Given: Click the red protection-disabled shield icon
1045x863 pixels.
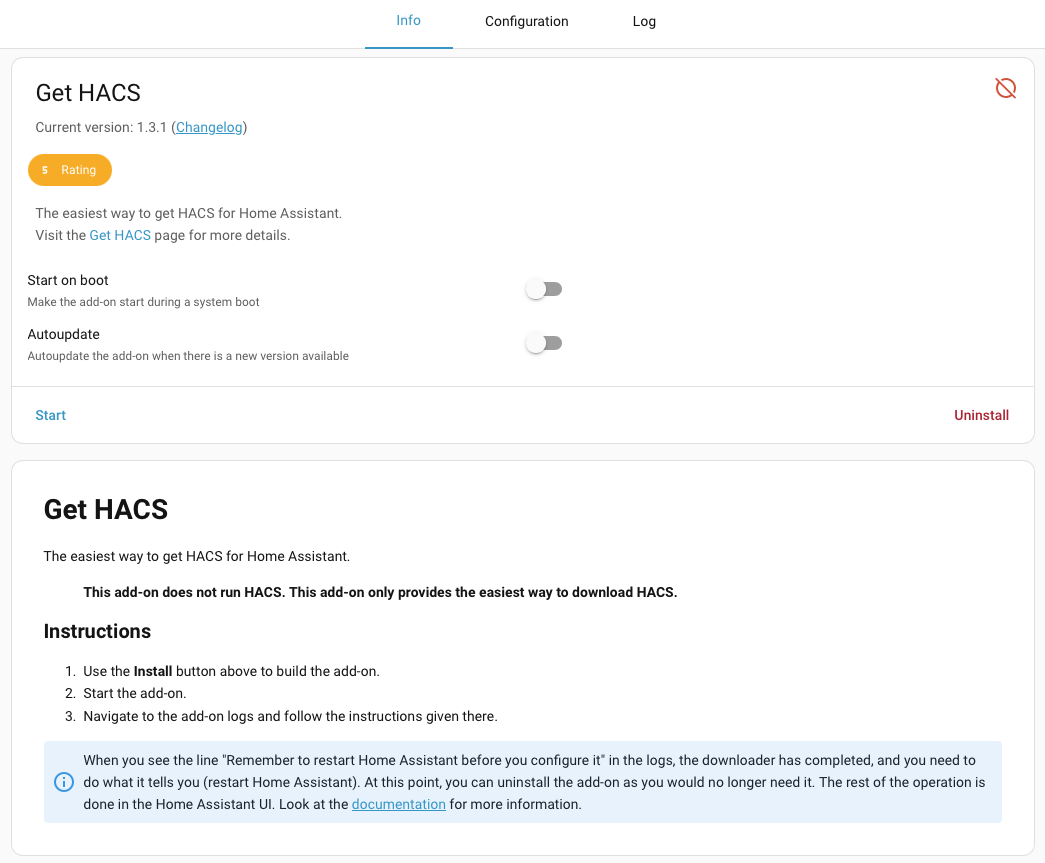Looking at the screenshot, I should point(1005,88).
